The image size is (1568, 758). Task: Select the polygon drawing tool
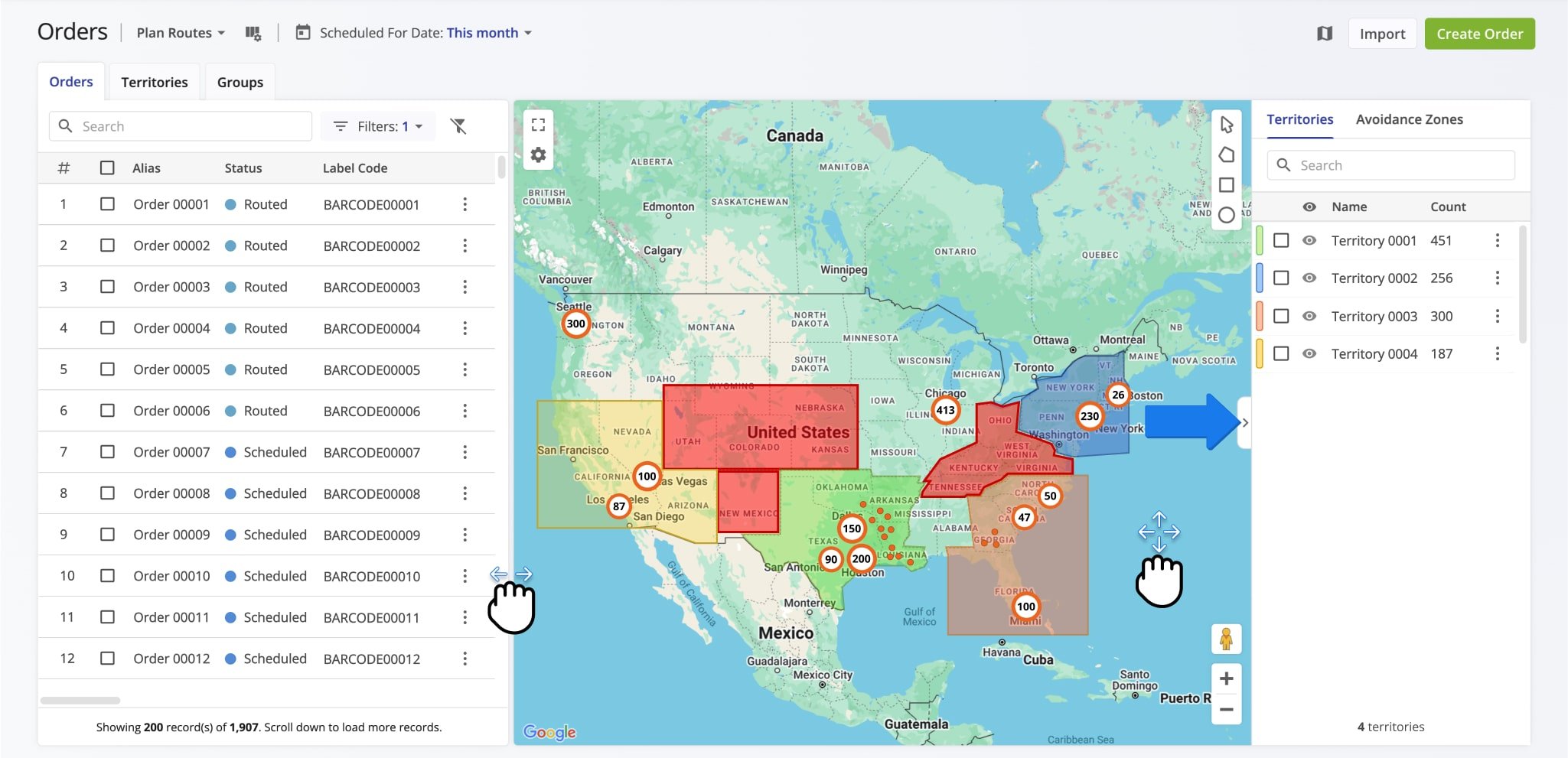(1227, 155)
